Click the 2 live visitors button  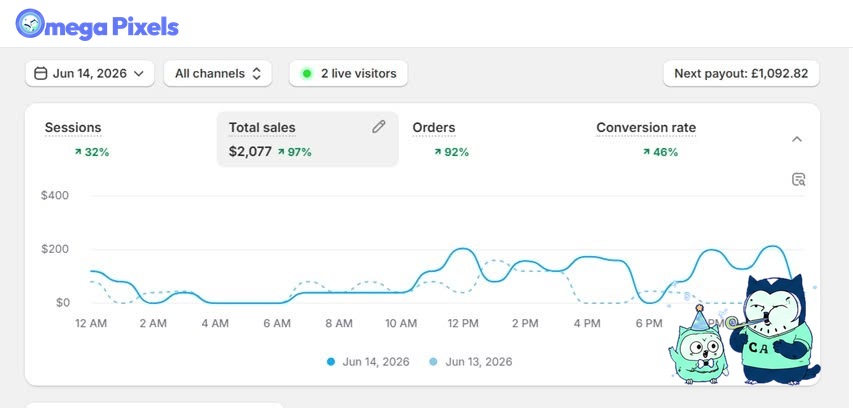coord(348,73)
